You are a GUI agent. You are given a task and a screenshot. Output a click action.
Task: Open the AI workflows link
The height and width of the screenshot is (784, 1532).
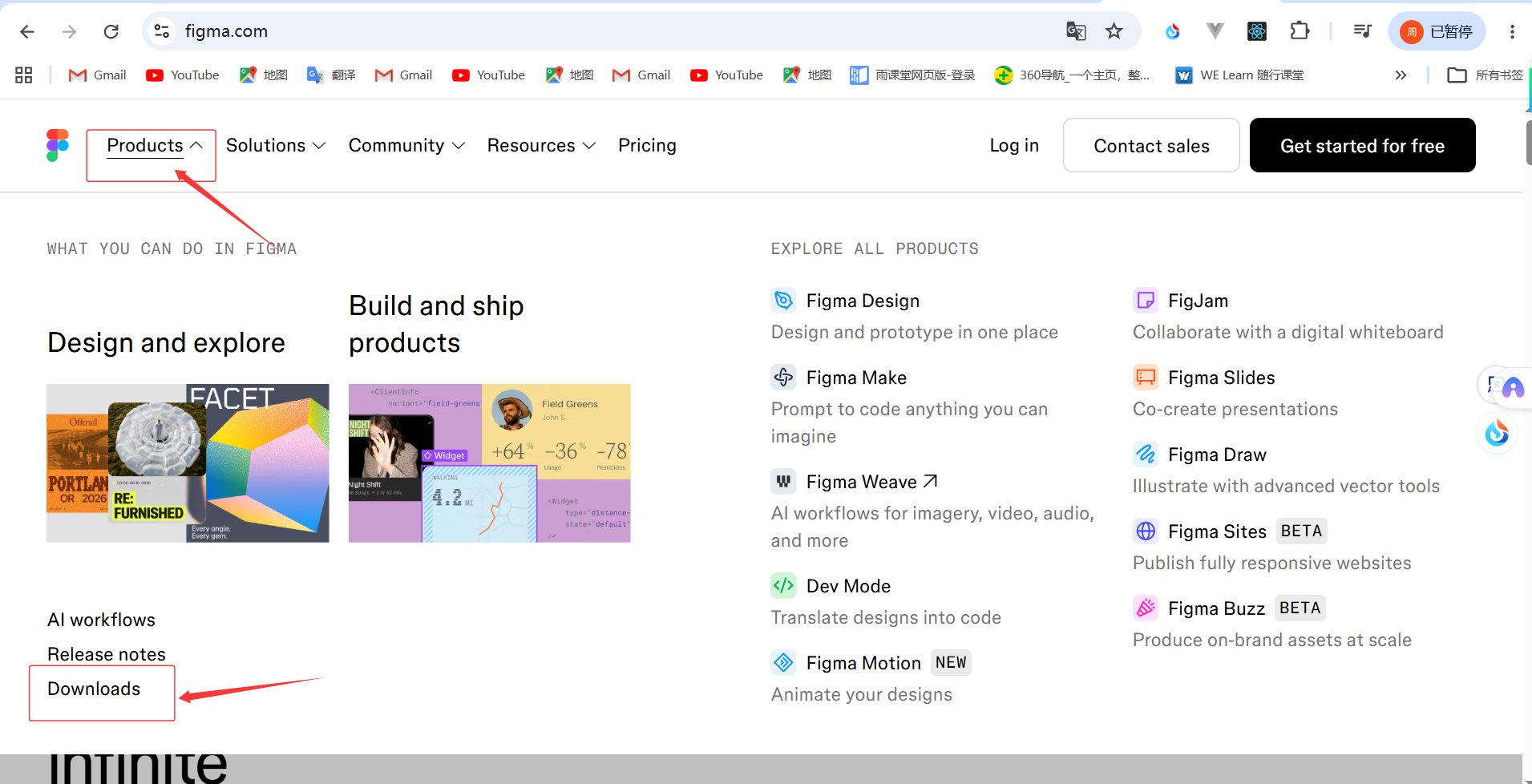(x=101, y=620)
